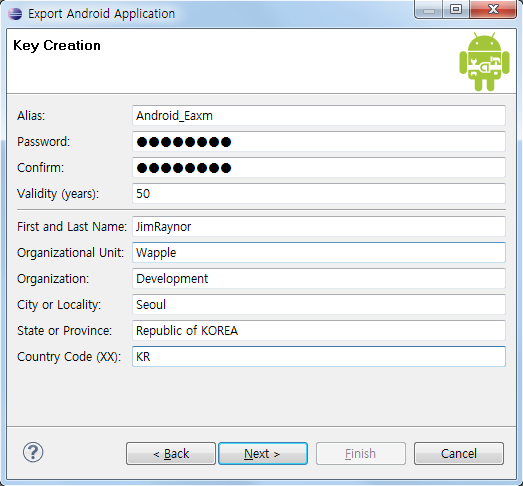Image resolution: width=523 pixels, height=486 pixels.
Task: Go to the Next wizard page
Action: coord(263,454)
